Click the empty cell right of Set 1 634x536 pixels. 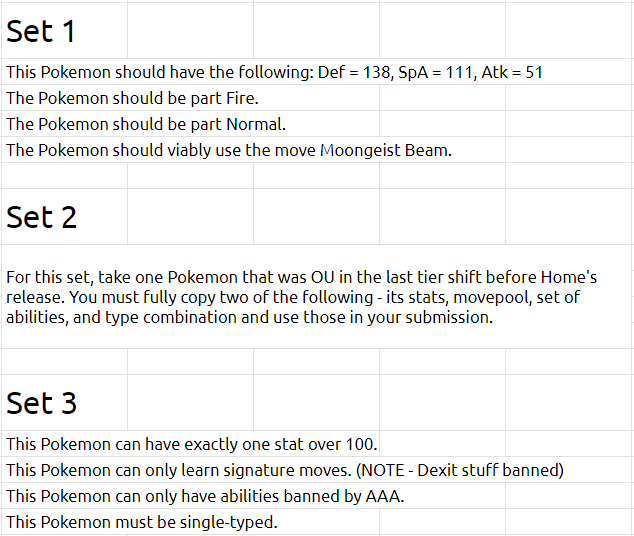[190, 31]
